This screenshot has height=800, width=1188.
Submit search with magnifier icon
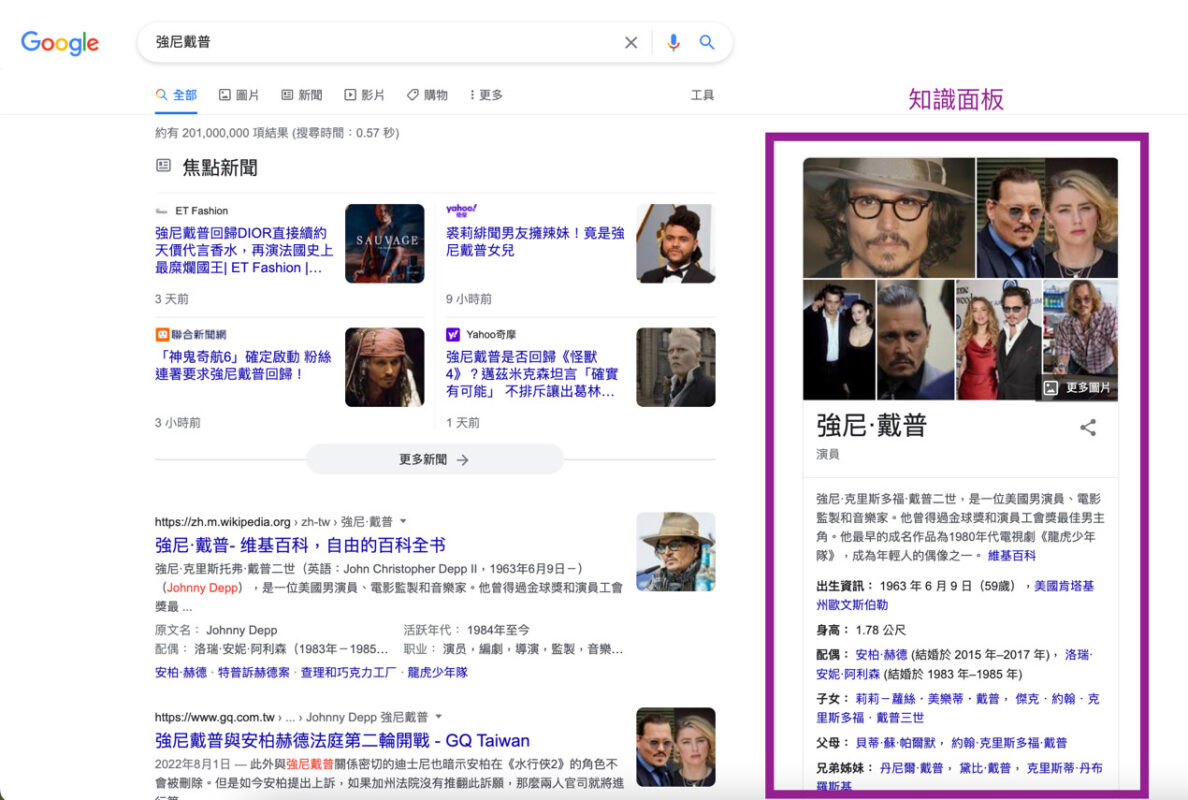(706, 42)
